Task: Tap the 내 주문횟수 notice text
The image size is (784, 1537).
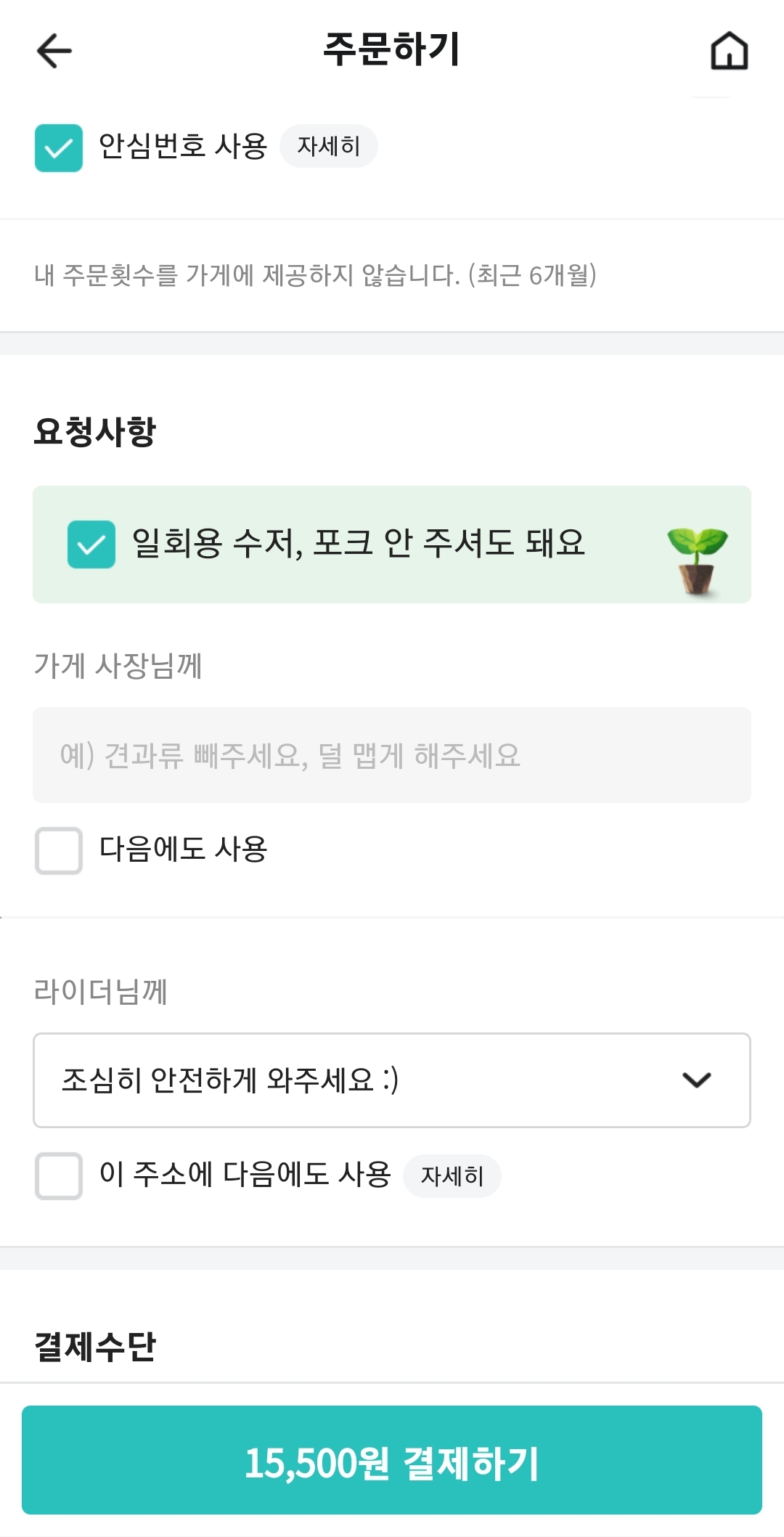Action: click(x=315, y=276)
